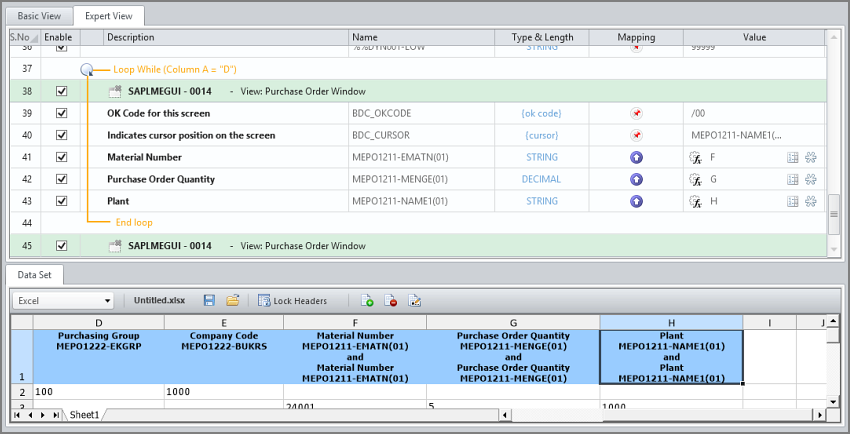Click the /00 value for OK Code
Viewport: 850px width, 434px height.
[x=699, y=113]
